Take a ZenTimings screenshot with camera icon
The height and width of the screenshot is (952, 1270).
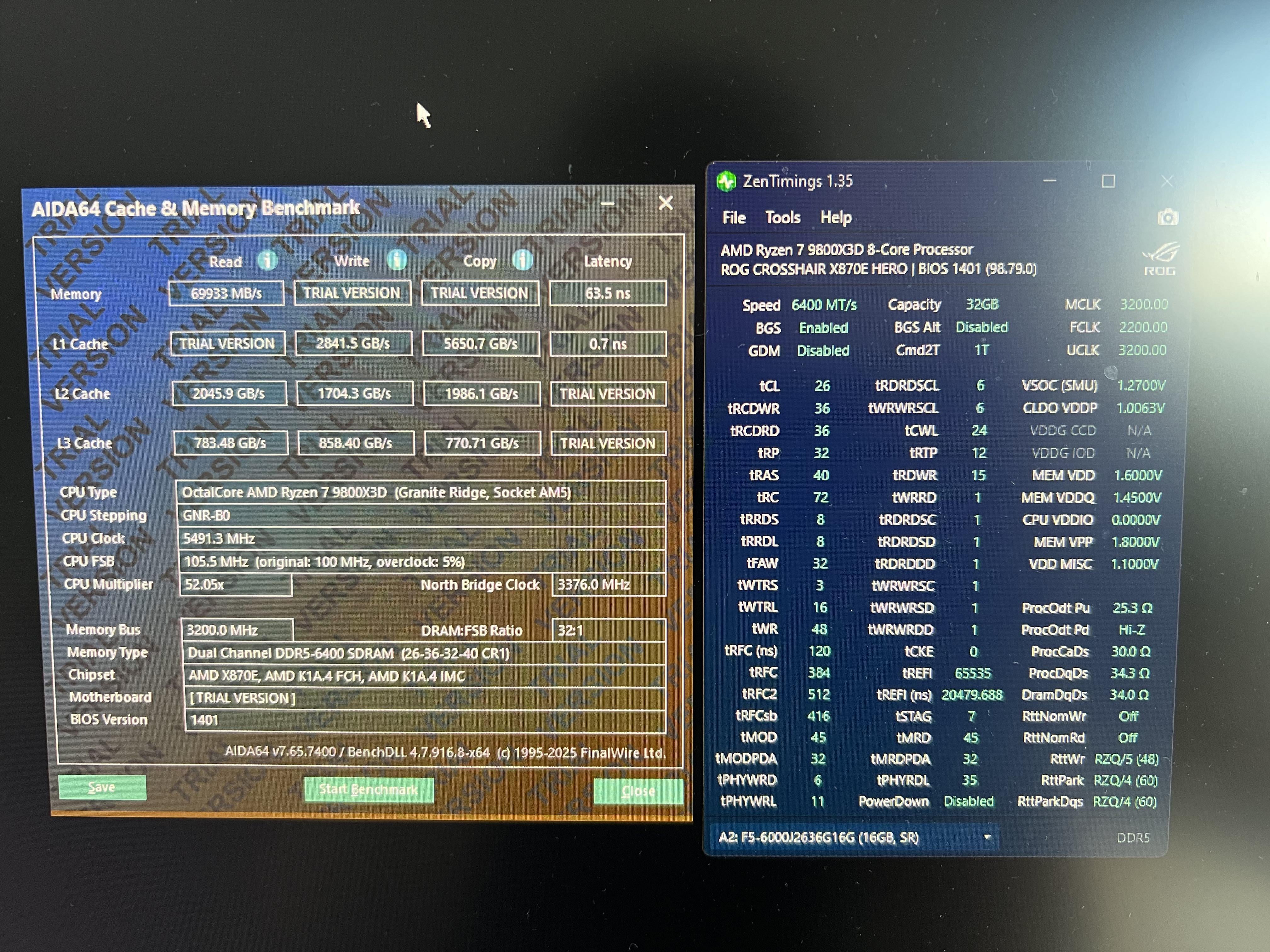(x=1167, y=218)
